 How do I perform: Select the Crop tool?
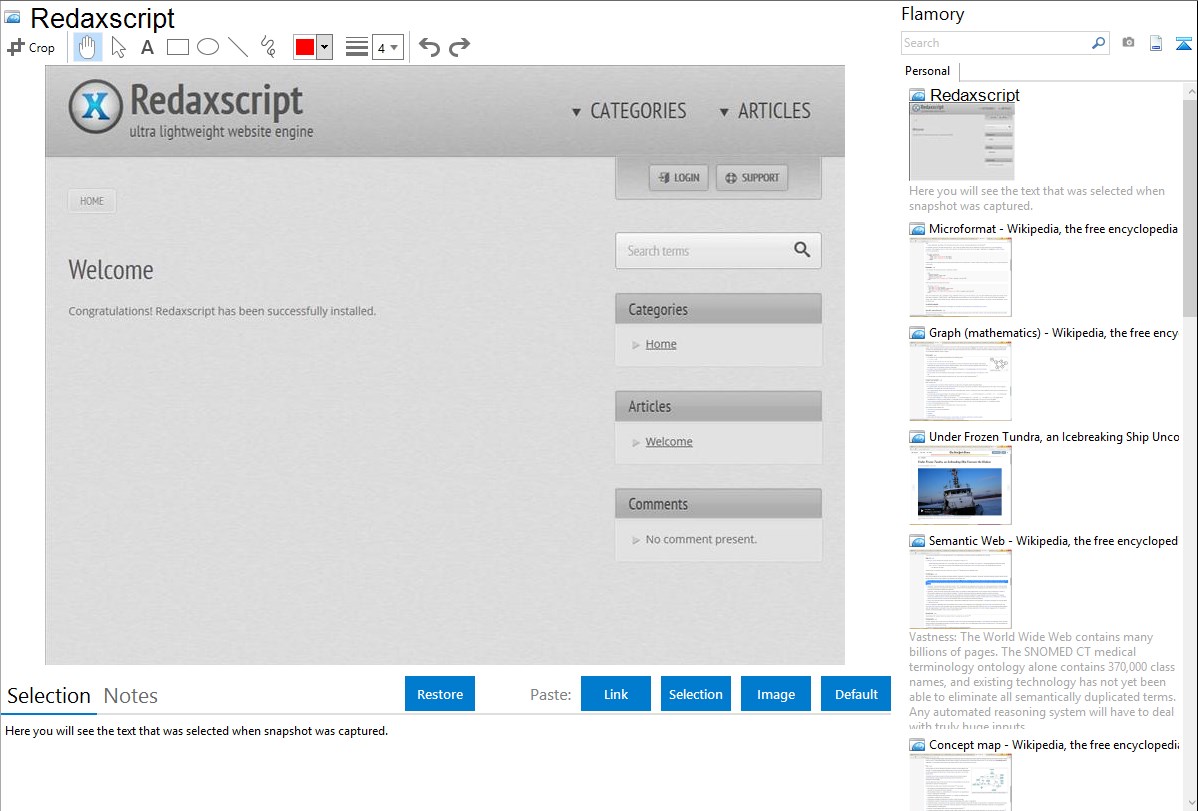click(31, 47)
